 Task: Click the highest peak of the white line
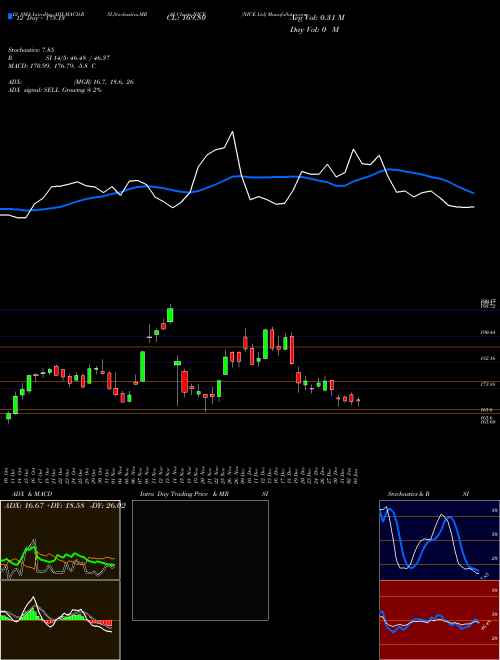(232, 132)
